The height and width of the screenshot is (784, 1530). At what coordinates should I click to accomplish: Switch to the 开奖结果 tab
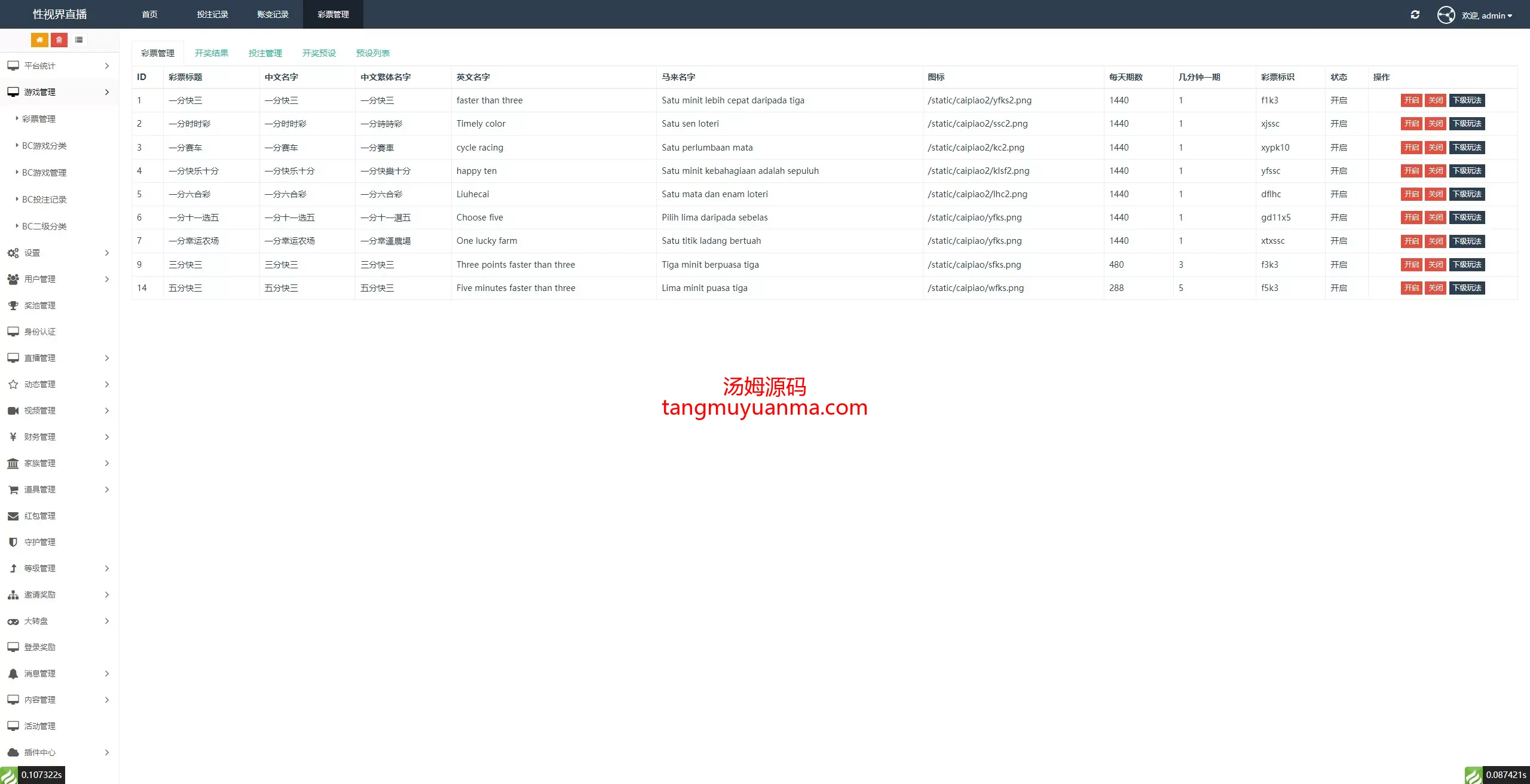click(x=212, y=53)
